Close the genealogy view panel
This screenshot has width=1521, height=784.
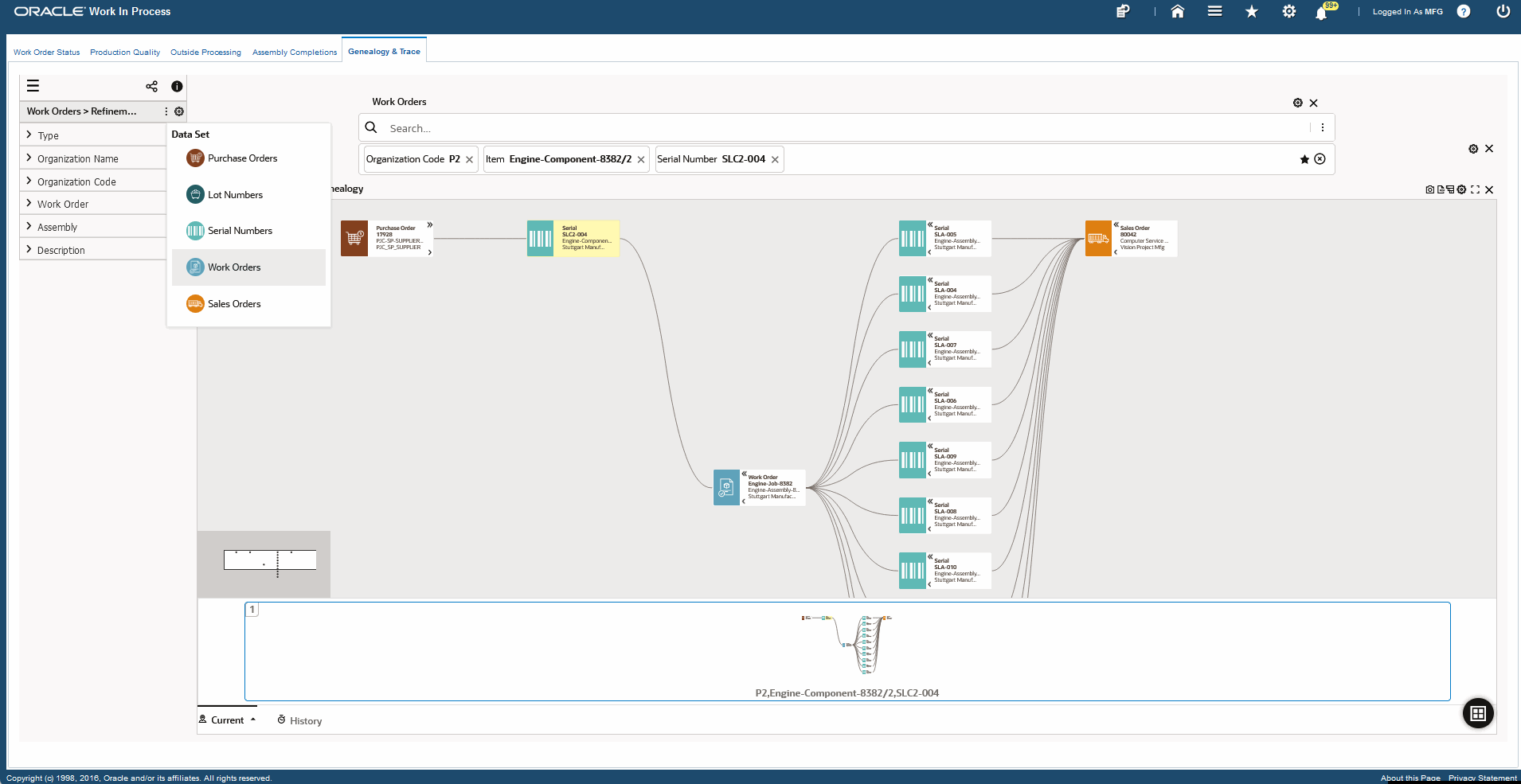[x=1489, y=189]
